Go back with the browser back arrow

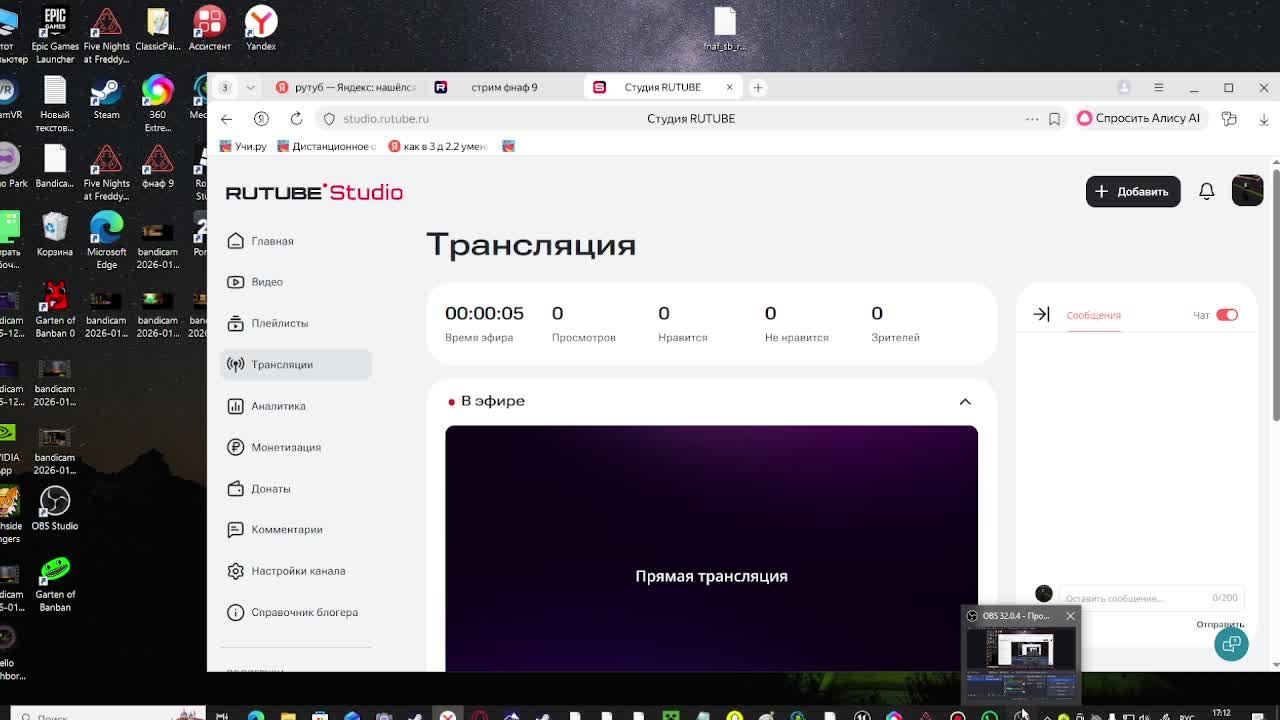click(x=226, y=118)
